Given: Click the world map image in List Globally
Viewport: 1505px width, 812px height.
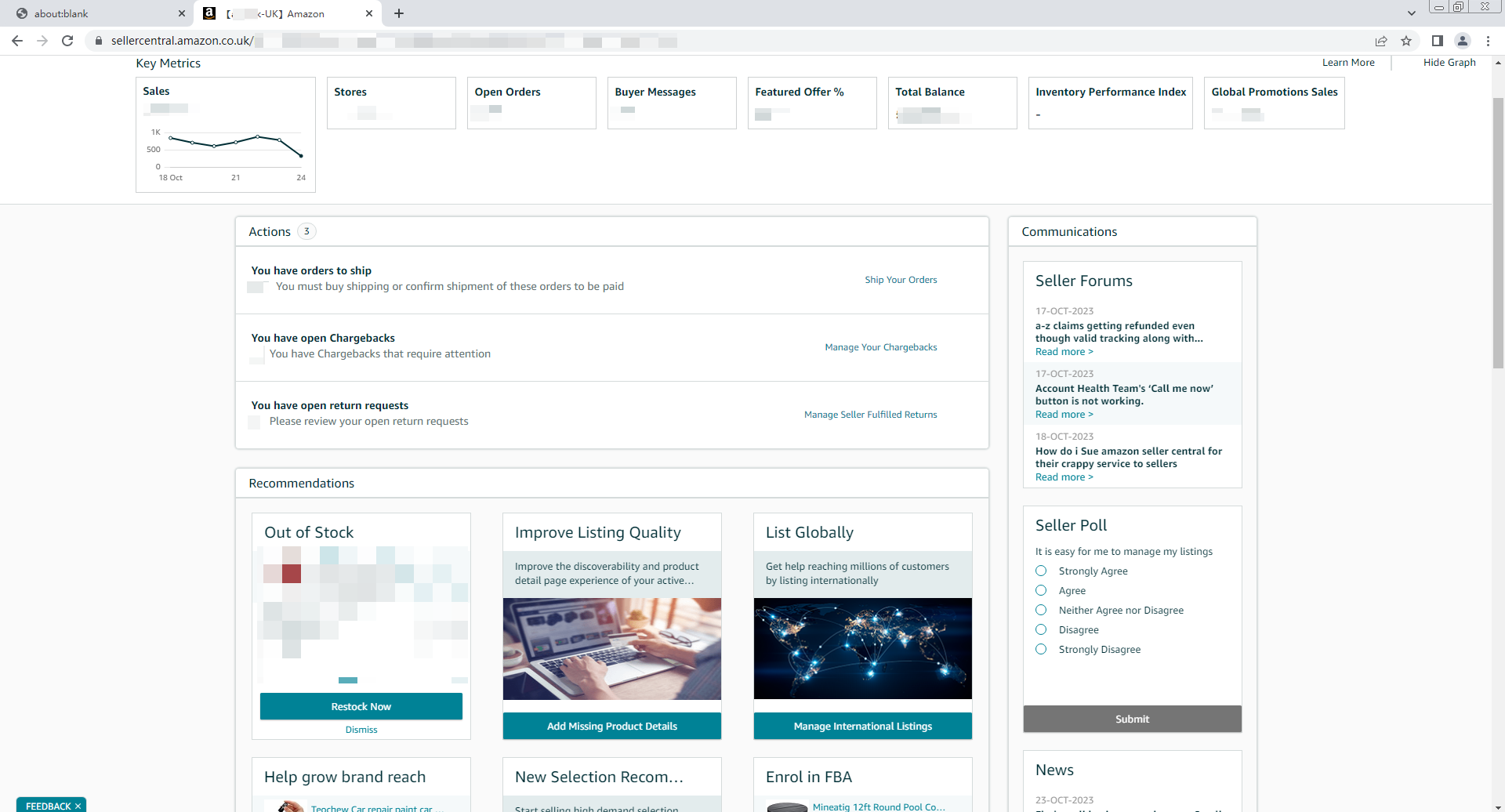Looking at the screenshot, I should point(862,649).
